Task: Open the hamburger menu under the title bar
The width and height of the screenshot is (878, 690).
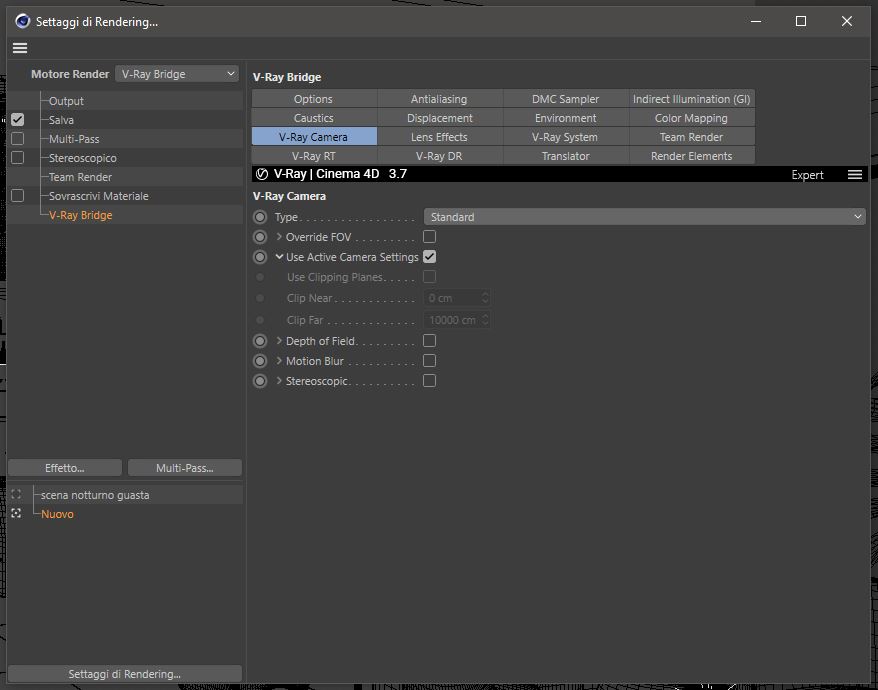Action: click(x=20, y=48)
